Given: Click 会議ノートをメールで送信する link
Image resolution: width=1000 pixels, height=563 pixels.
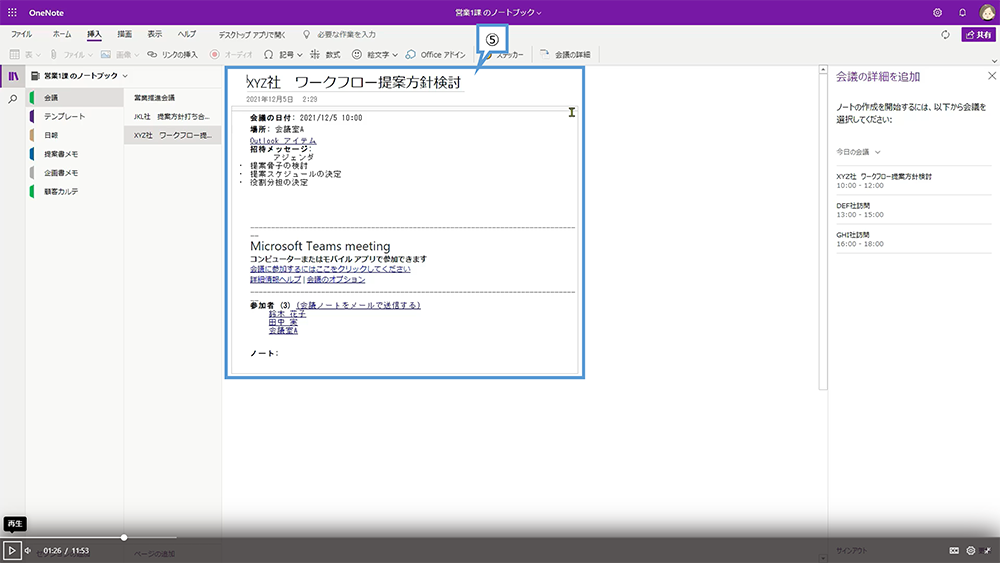Looking at the screenshot, I should 358,305.
